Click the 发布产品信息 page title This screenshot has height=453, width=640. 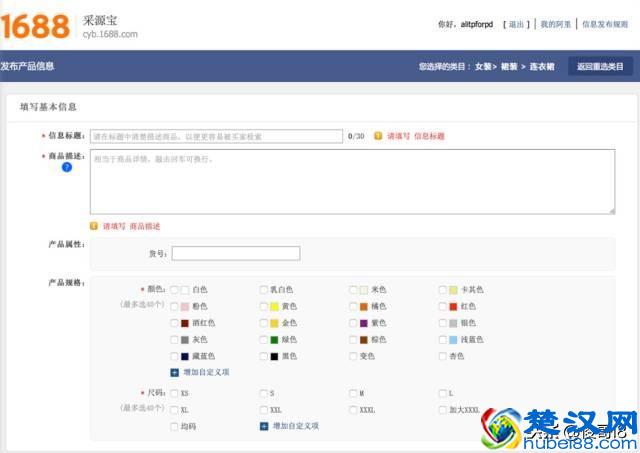(27, 66)
